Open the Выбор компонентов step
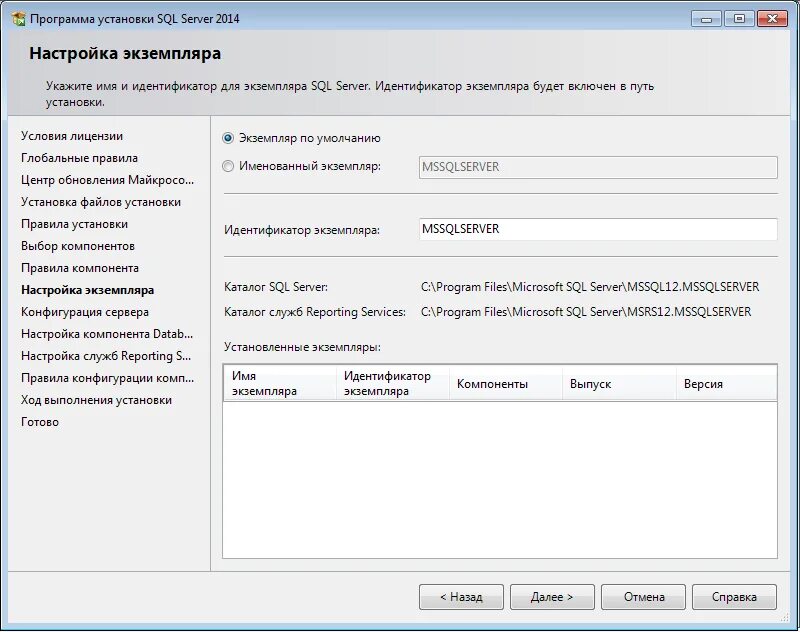This screenshot has height=632, width=800. tap(78, 246)
